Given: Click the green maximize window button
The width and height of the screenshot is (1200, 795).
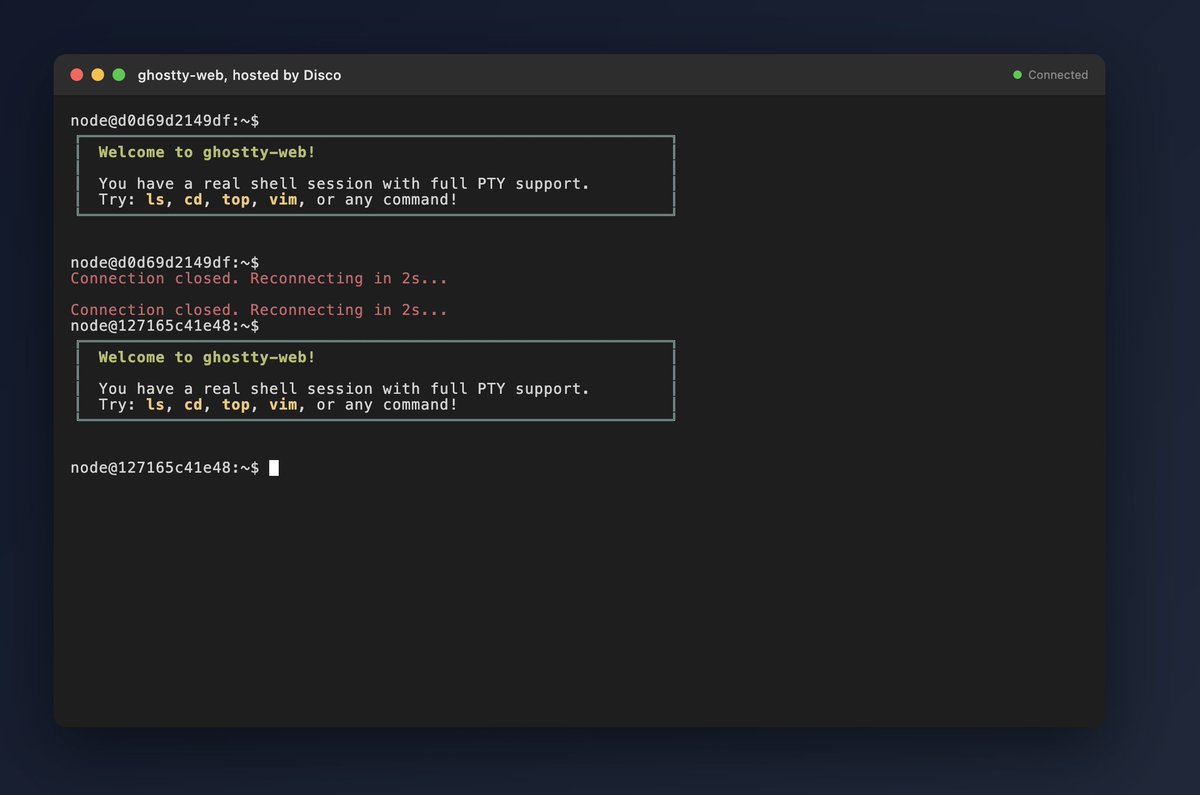Looking at the screenshot, I should coord(119,75).
